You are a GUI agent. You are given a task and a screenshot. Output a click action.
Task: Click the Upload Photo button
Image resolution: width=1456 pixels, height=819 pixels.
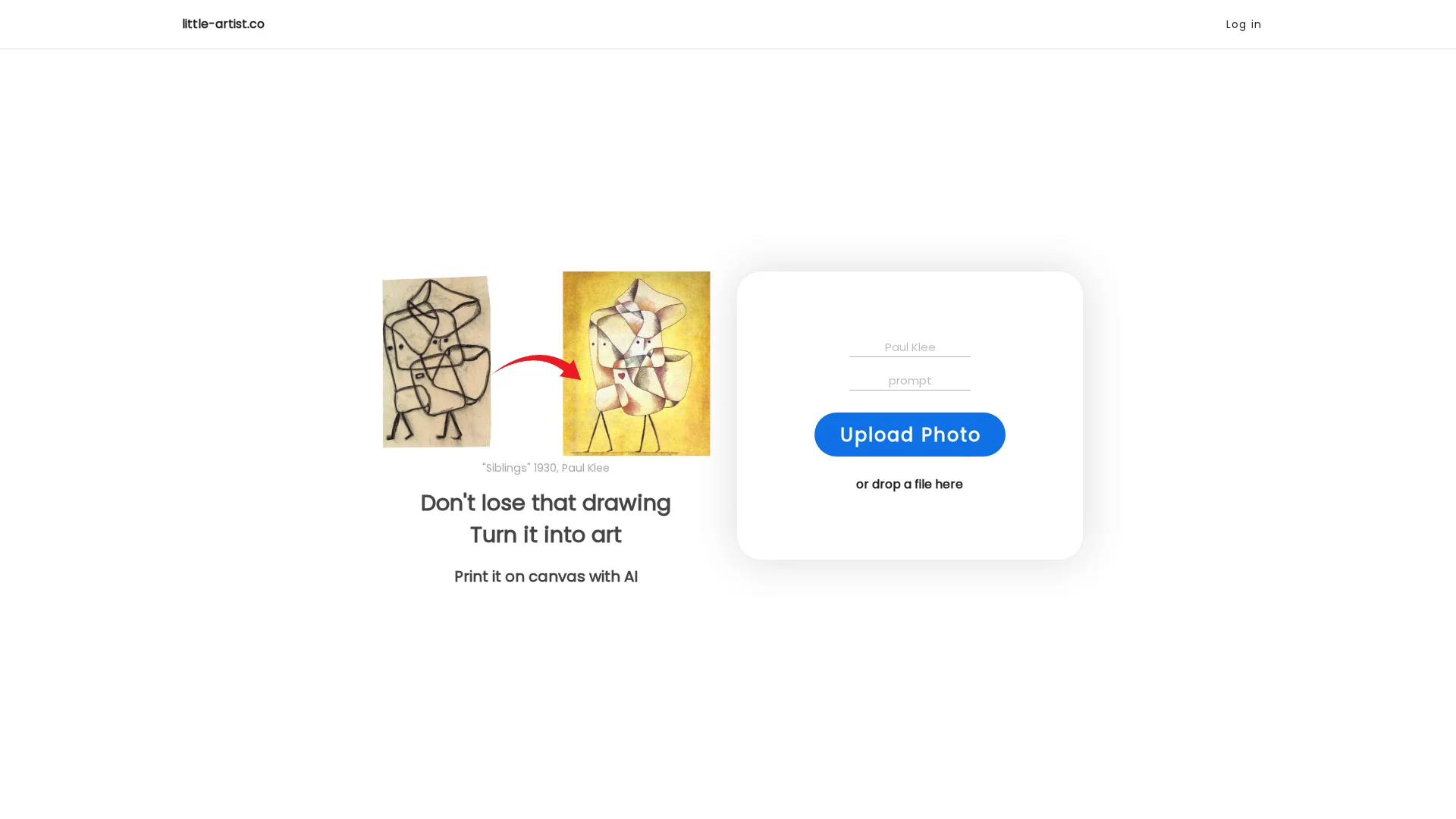(909, 435)
